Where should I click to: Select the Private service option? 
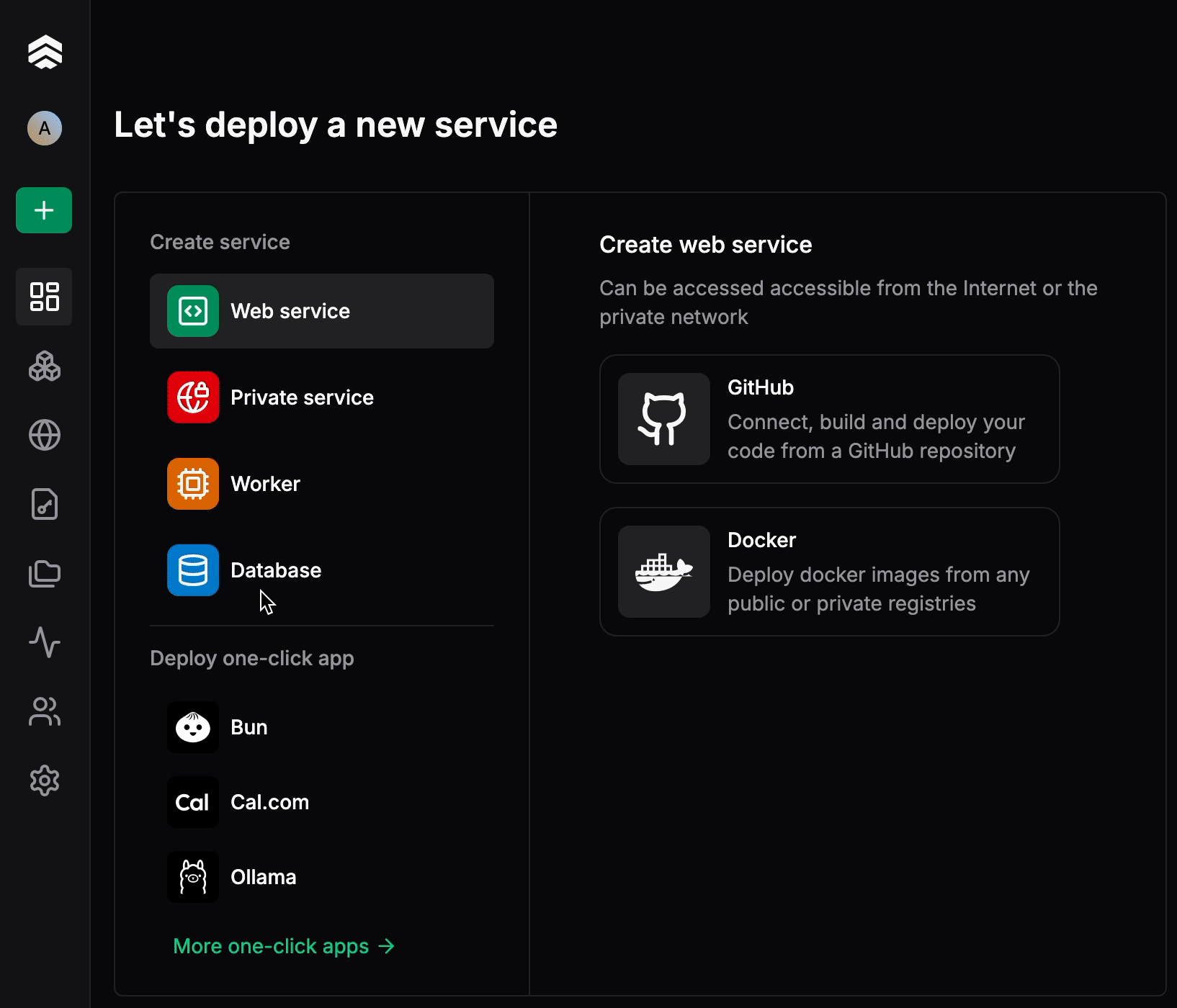click(x=322, y=397)
